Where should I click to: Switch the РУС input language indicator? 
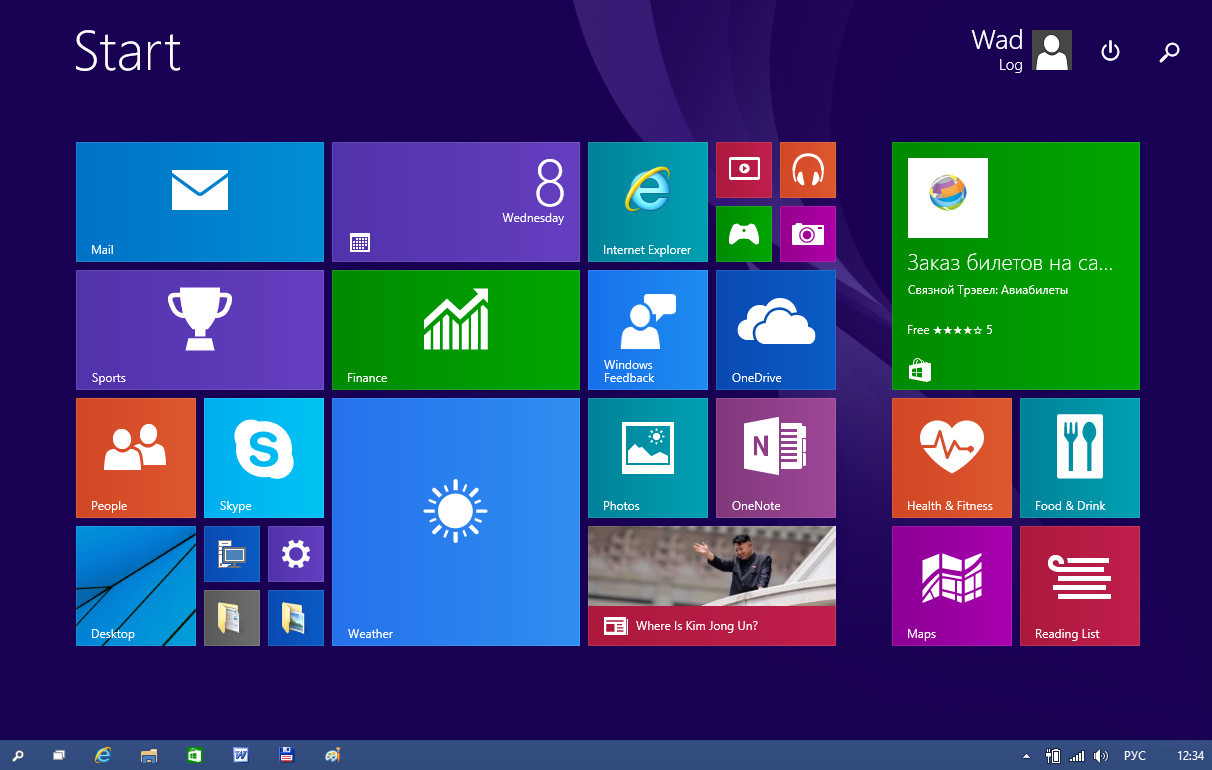pyautogui.click(x=1134, y=756)
